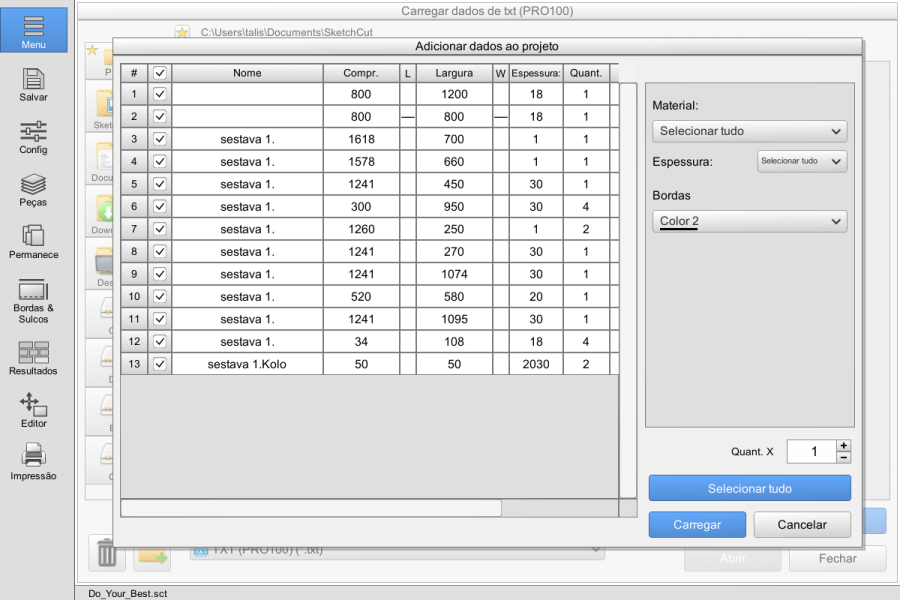Show the Resultados view
The image size is (900, 600).
pyautogui.click(x=33, y=358)
